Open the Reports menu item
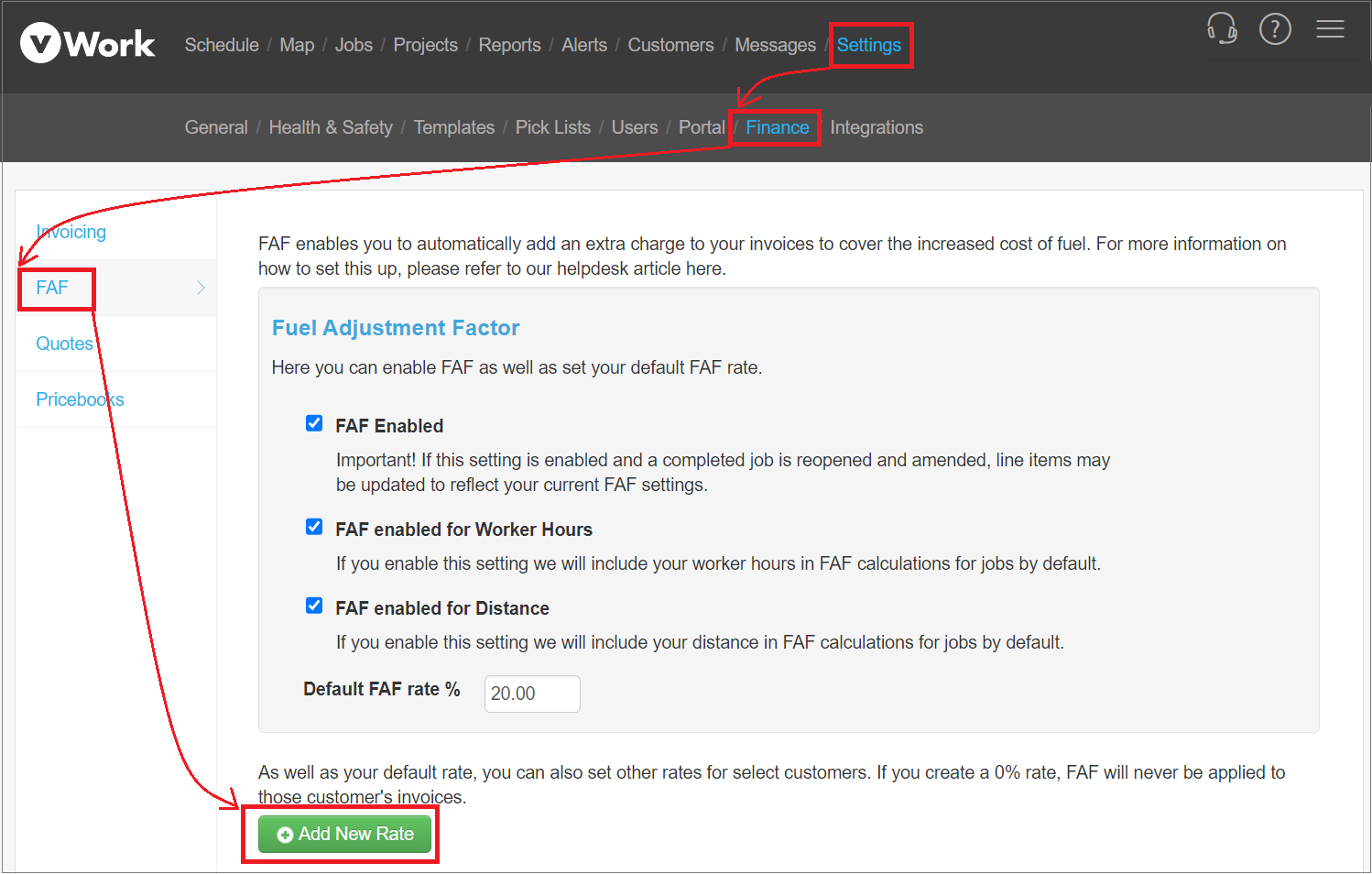 509,45
